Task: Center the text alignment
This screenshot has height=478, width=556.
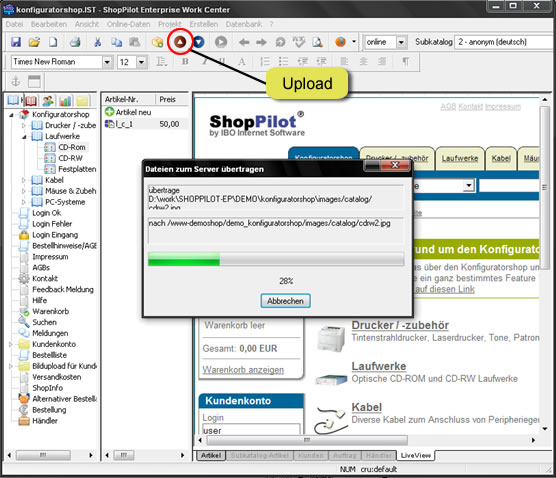Action: (363, 62)
